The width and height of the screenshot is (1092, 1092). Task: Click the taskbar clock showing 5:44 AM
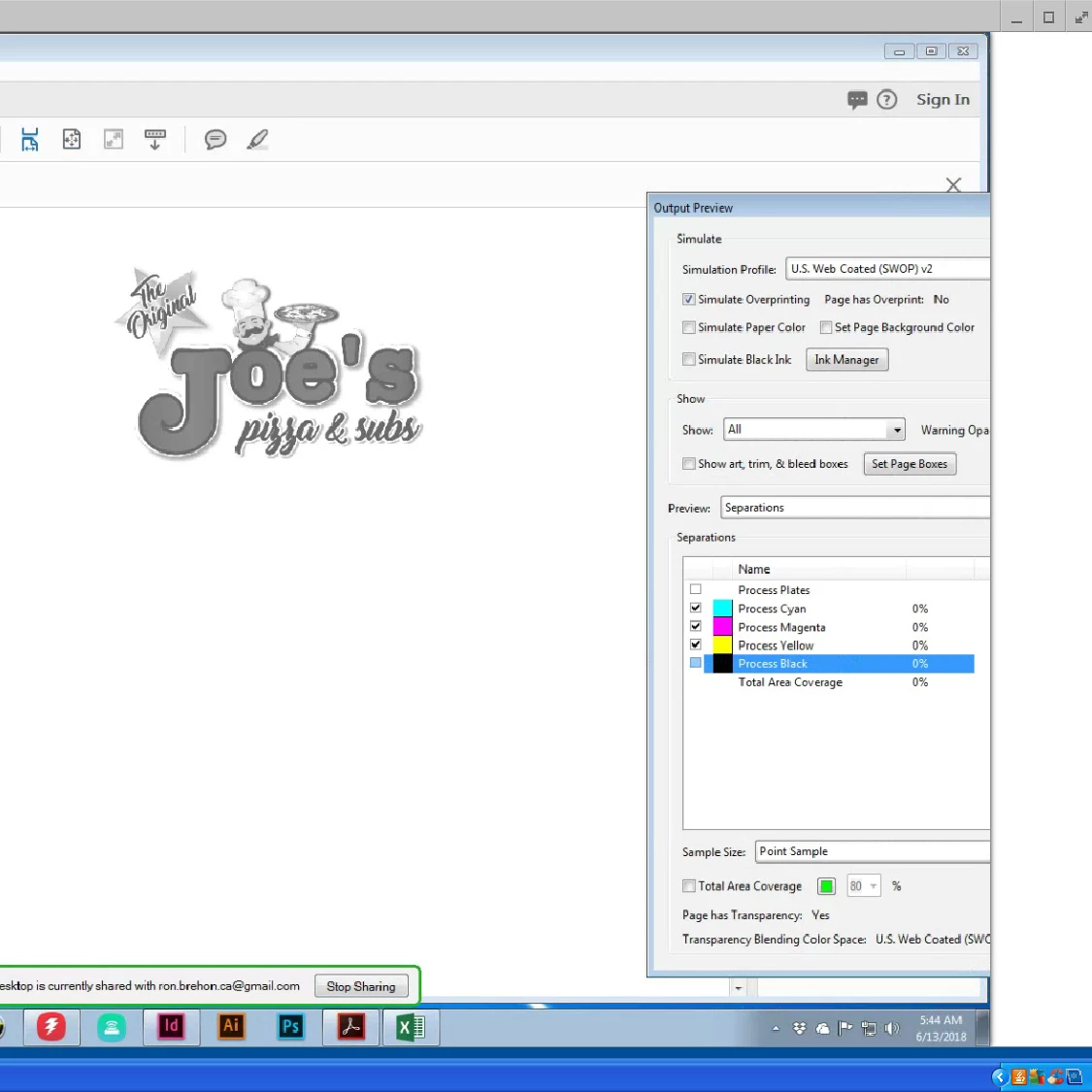(x=941, y=1028)
